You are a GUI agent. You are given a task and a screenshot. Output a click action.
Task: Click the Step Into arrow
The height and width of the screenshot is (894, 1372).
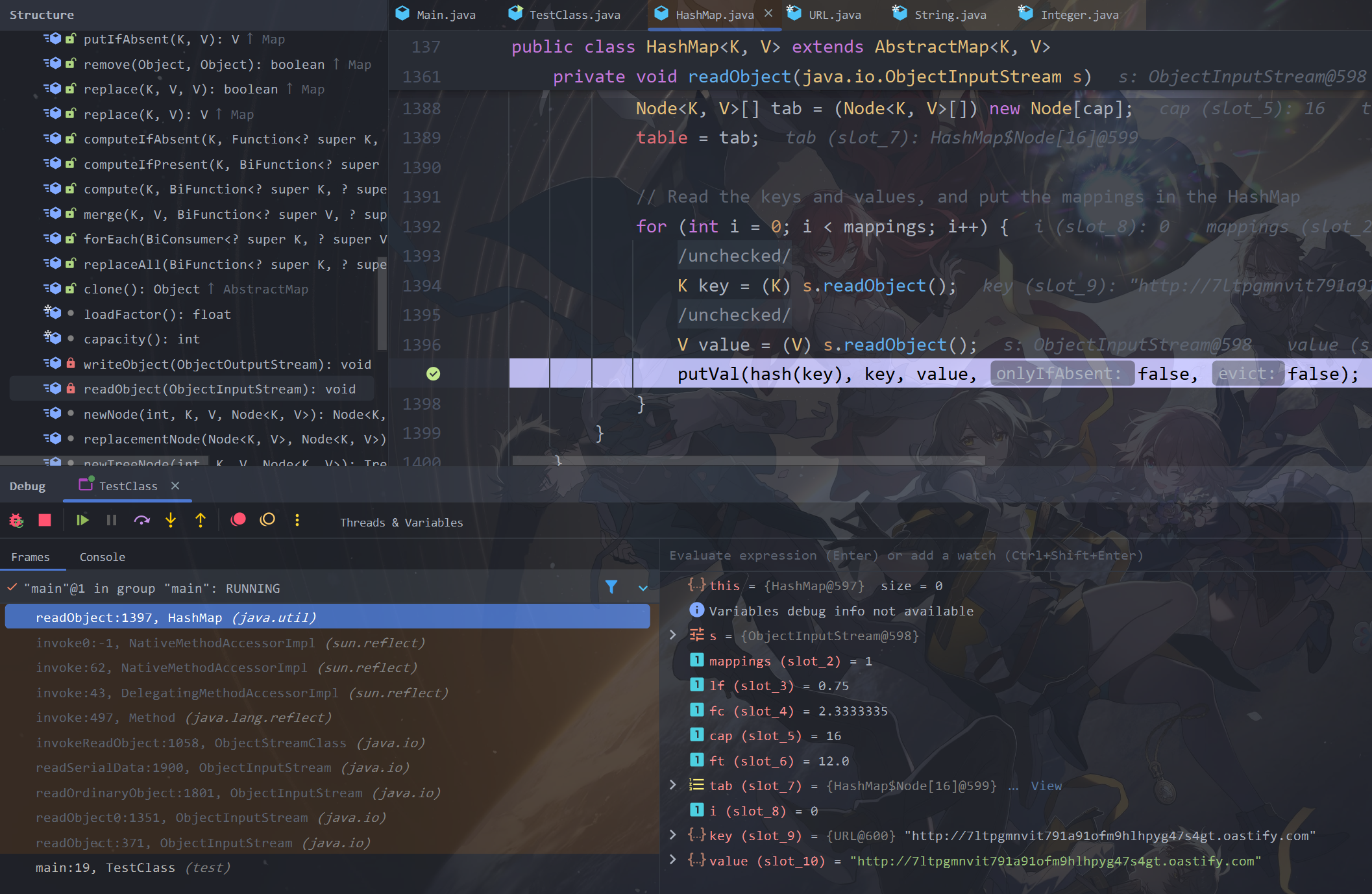click(171, 520)
